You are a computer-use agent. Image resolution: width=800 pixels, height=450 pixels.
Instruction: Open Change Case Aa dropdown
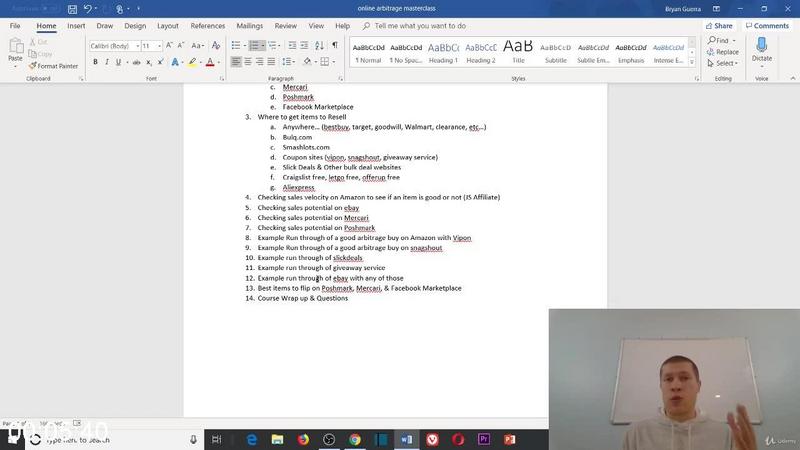(x=198, y=46)
